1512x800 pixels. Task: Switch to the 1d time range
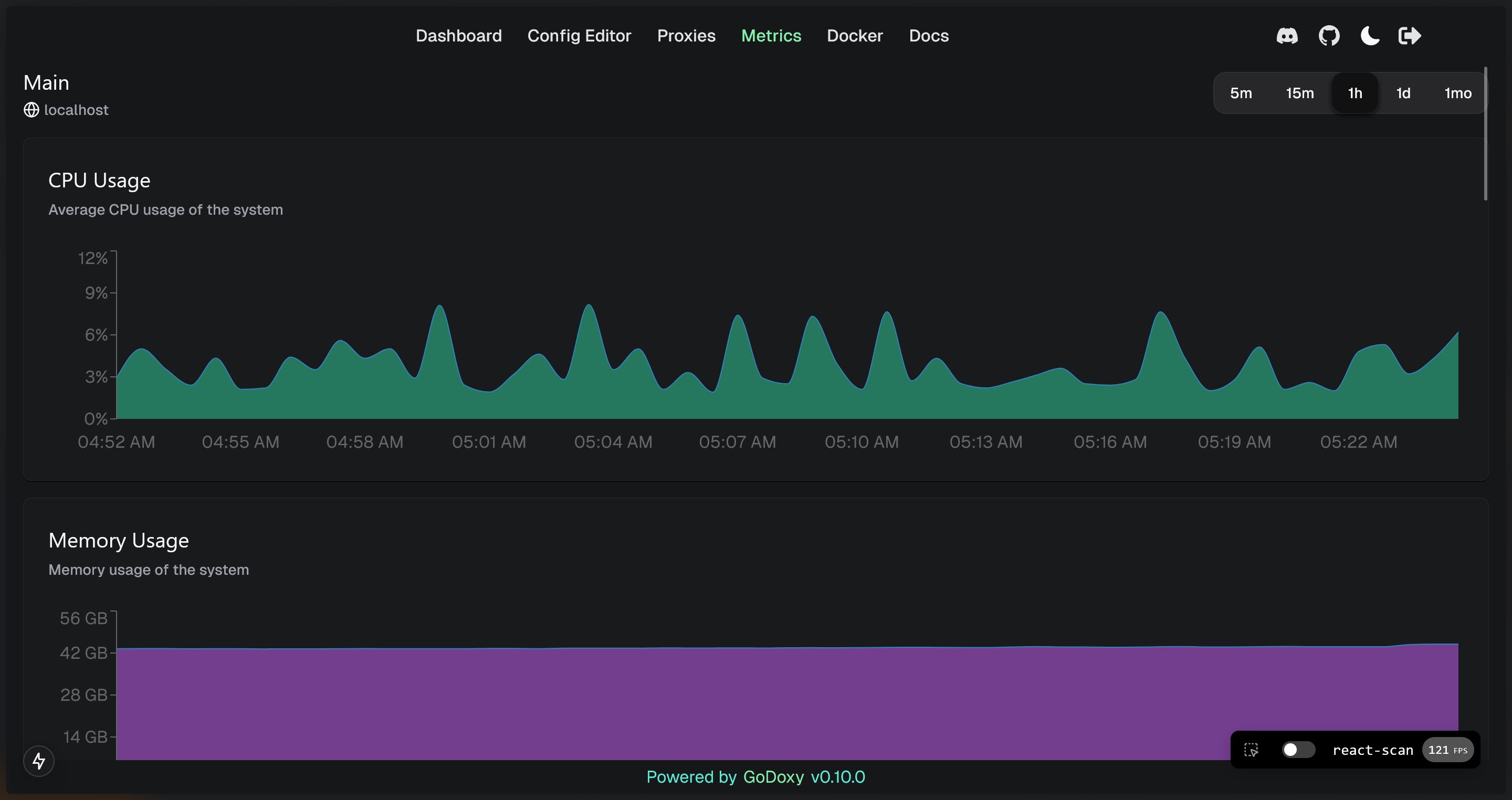coord(1403,93)
